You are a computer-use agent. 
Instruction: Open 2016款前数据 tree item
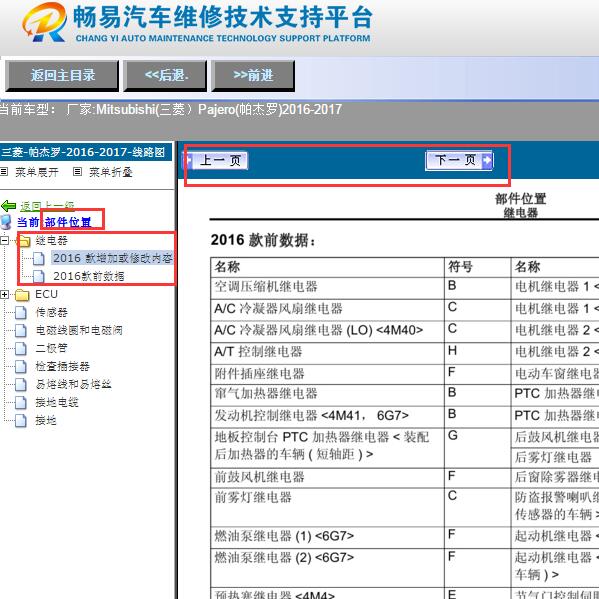tap(89, 276)
